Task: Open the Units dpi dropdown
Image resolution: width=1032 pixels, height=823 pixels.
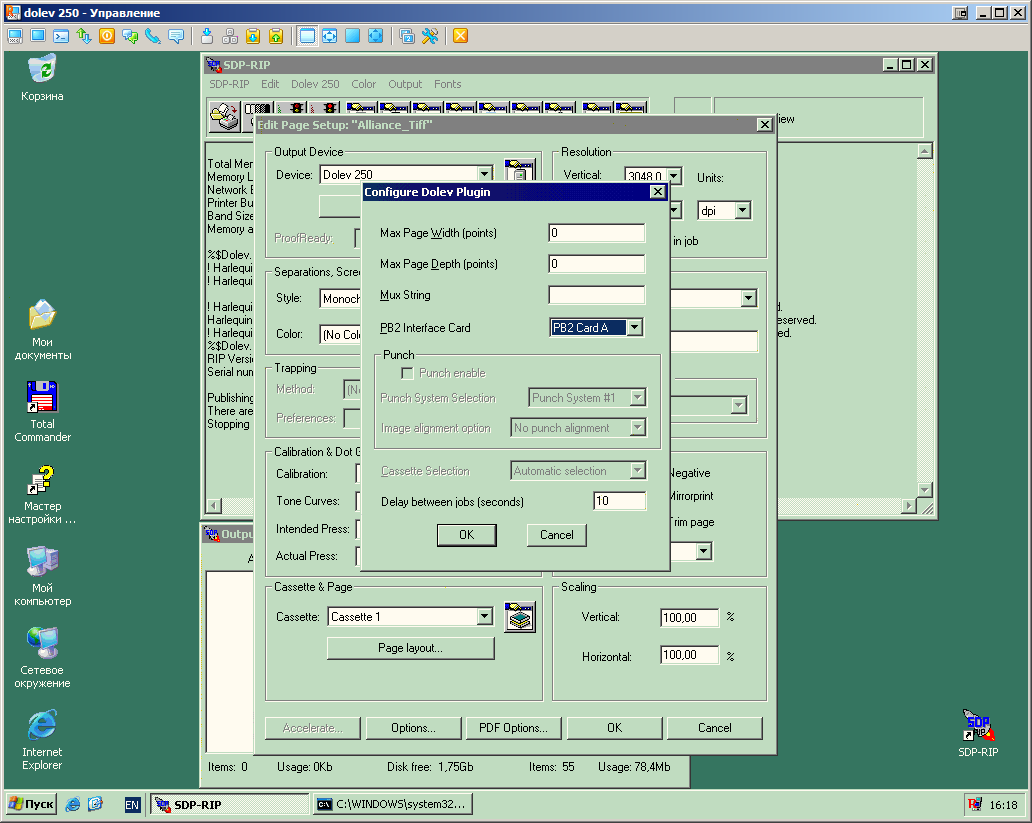Action: [x=742, y=211]
